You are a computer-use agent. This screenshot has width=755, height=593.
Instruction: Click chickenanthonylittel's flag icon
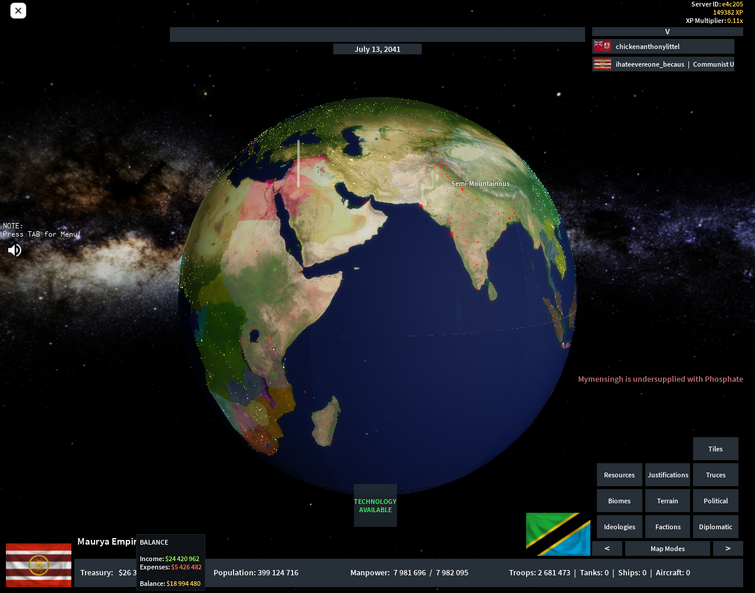pyautogui.click(x=602, y=46)
